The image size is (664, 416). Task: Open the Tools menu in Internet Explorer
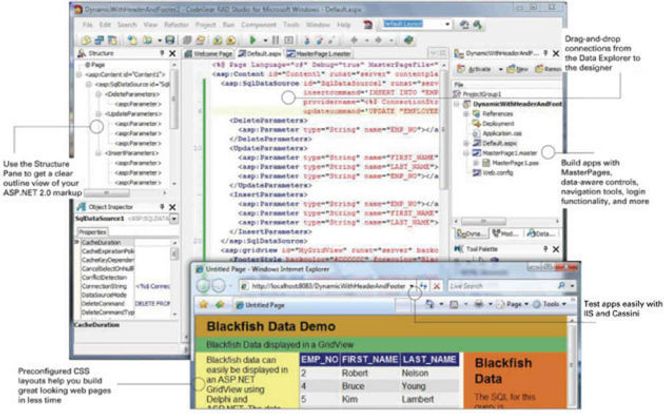point(550,305)
